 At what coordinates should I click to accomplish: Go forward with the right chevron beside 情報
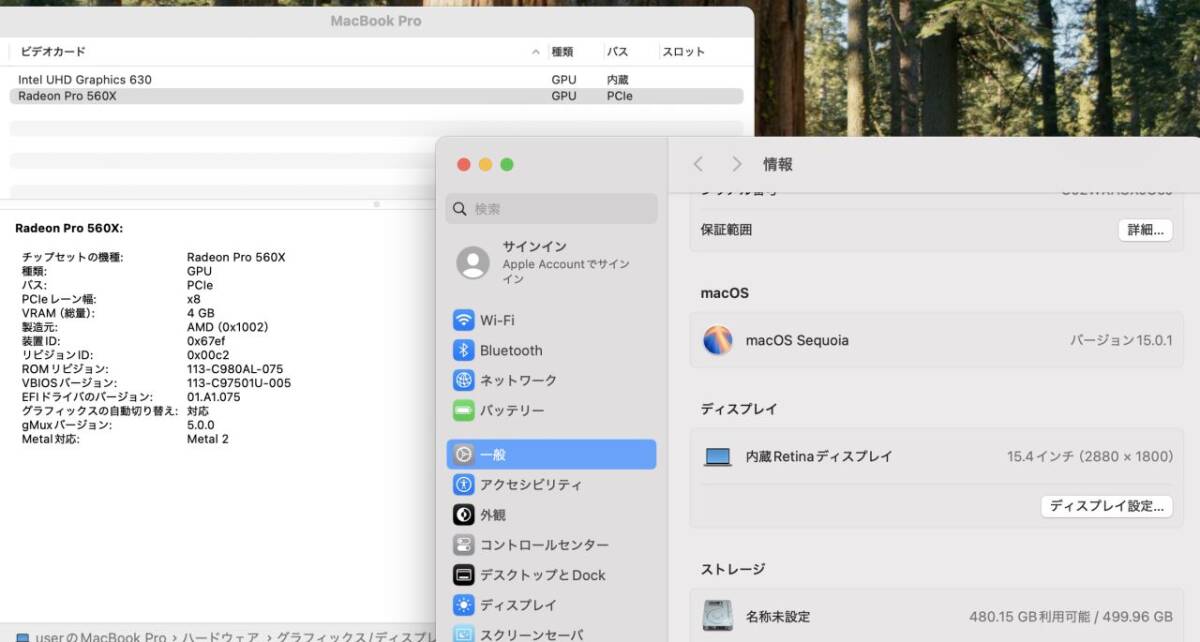click(x=737, y=164)
